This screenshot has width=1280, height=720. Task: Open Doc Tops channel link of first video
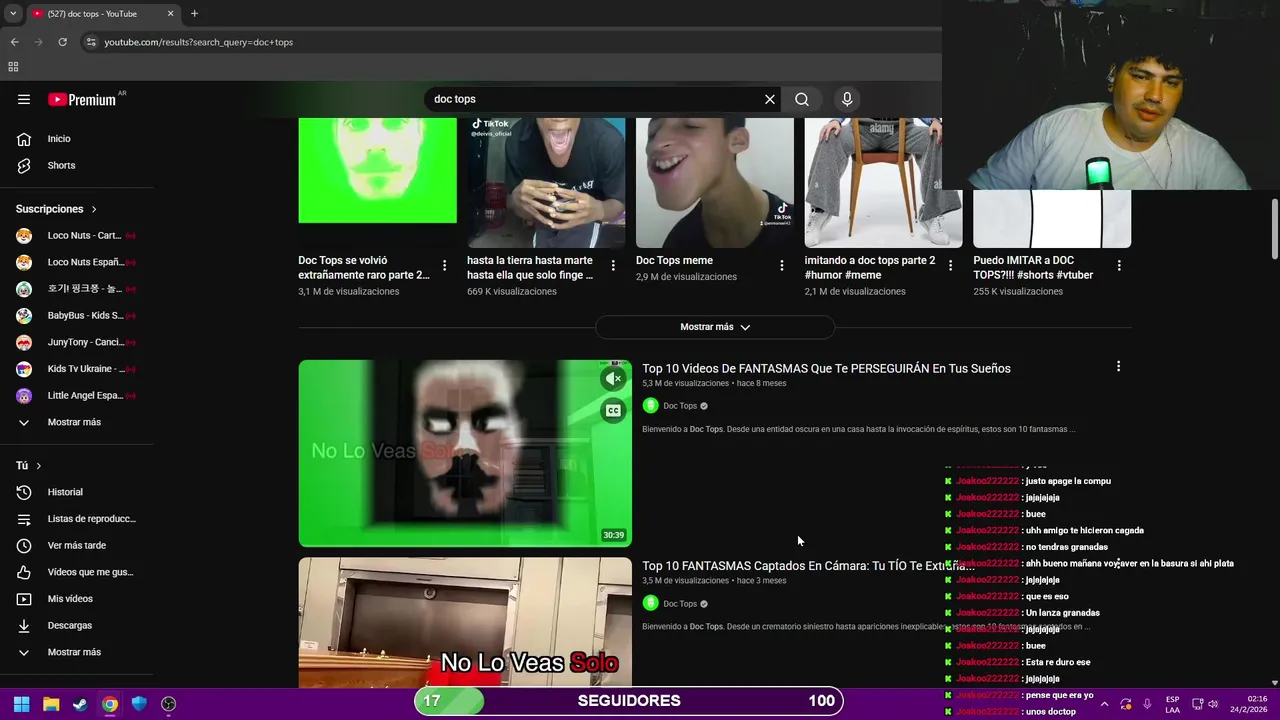[x=680, y=406]
